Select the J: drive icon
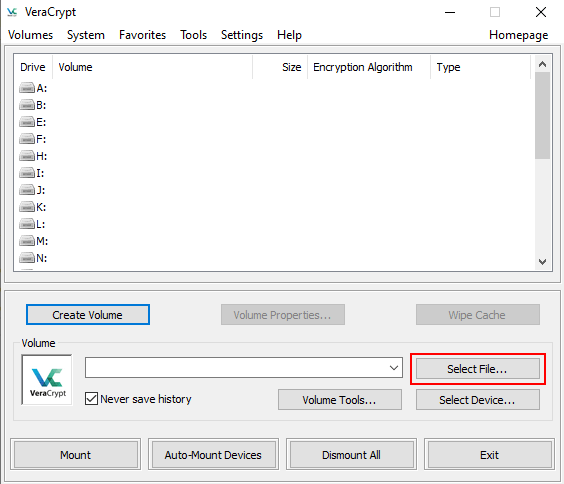The width and height of the screenshot is (564, 484). pos(27,190)
